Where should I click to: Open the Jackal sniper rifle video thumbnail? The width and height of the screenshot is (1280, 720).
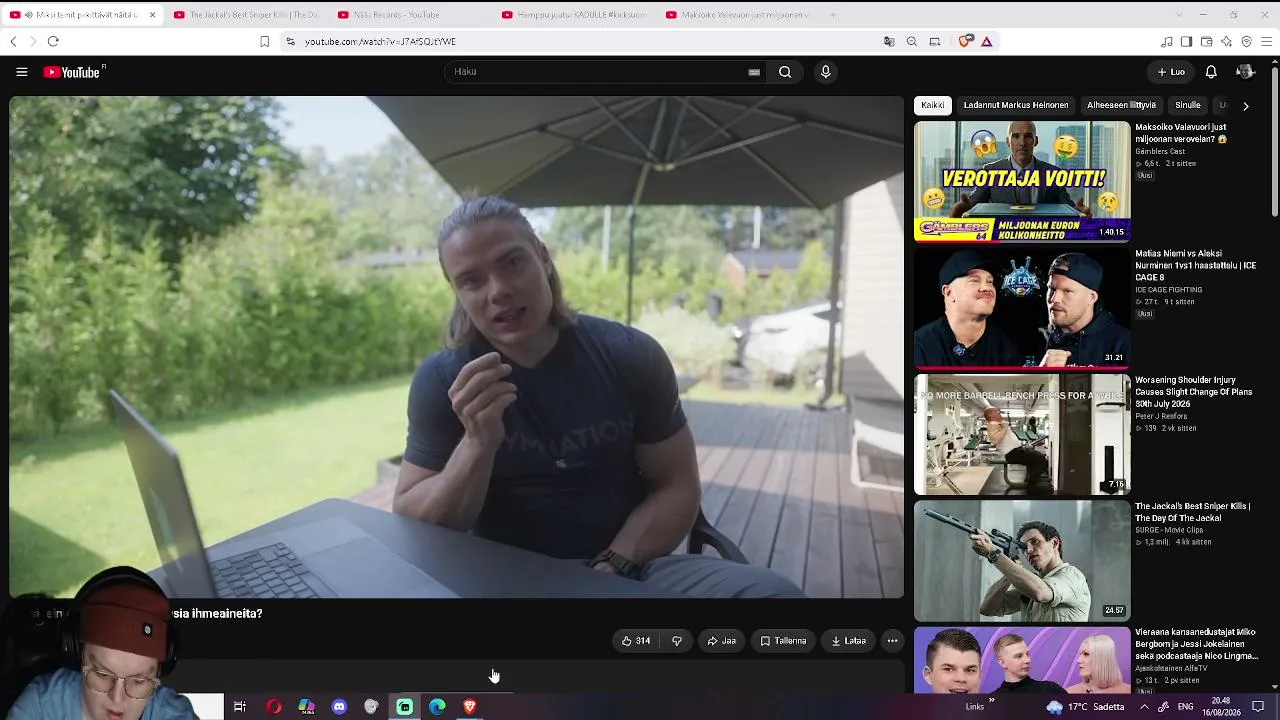point(1022,561)
